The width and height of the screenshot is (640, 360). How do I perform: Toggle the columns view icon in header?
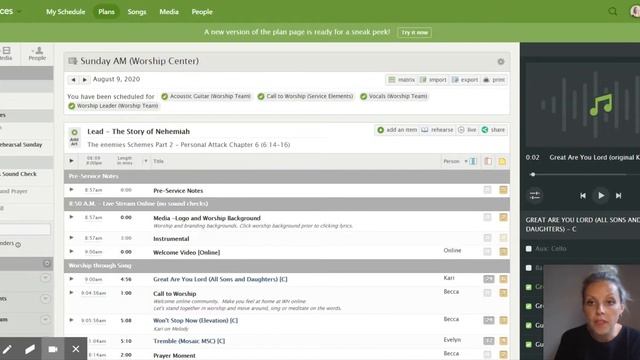pos(473,161)
